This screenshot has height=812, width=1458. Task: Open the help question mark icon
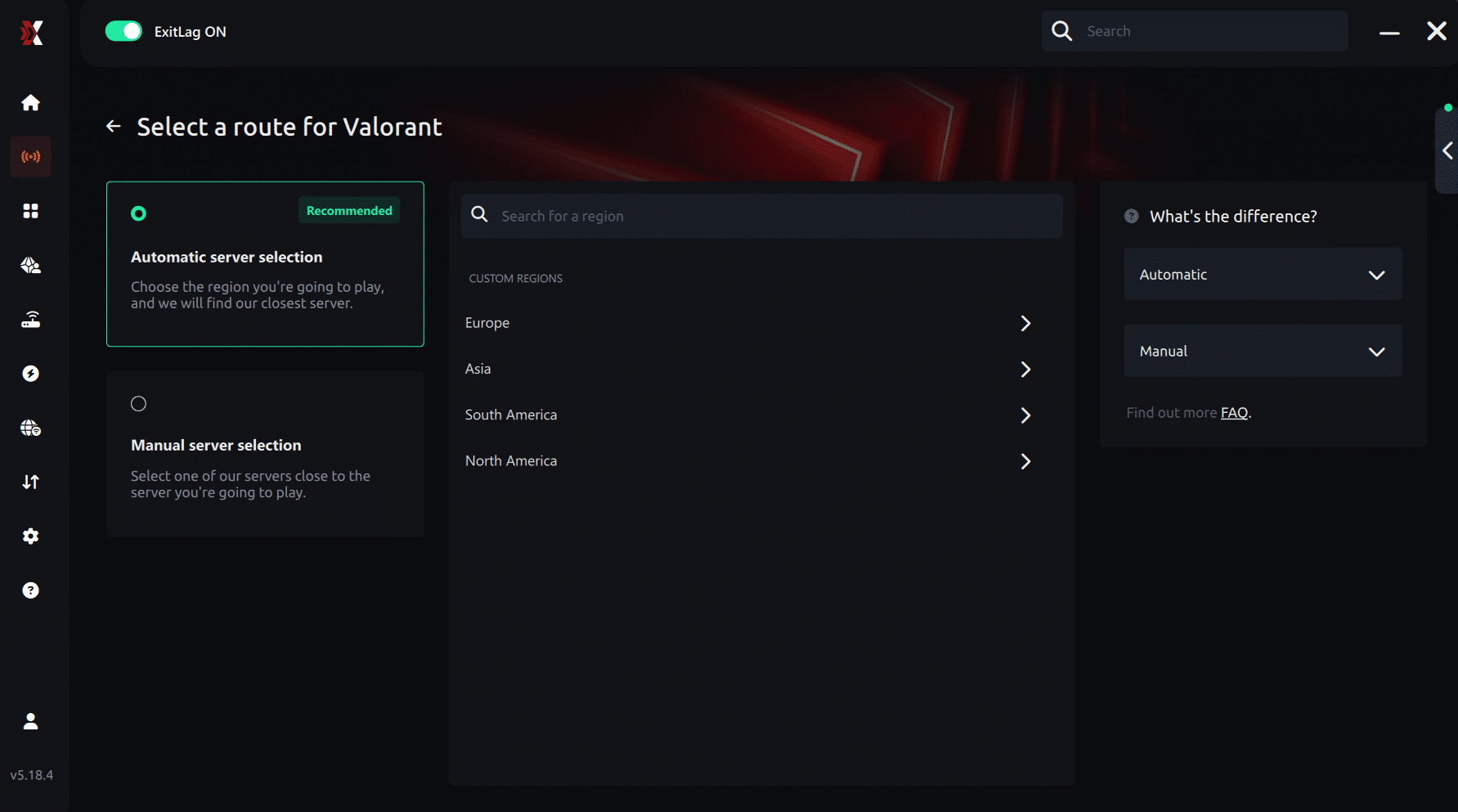coord(30,590)
